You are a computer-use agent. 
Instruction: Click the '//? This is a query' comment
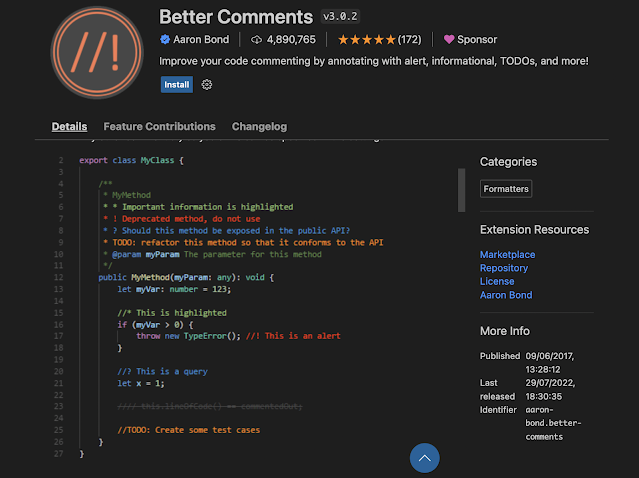tap(162, 372)
